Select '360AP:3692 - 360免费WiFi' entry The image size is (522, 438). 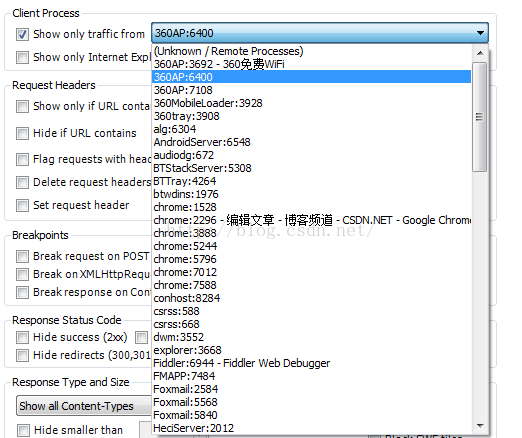click(312, 64)
